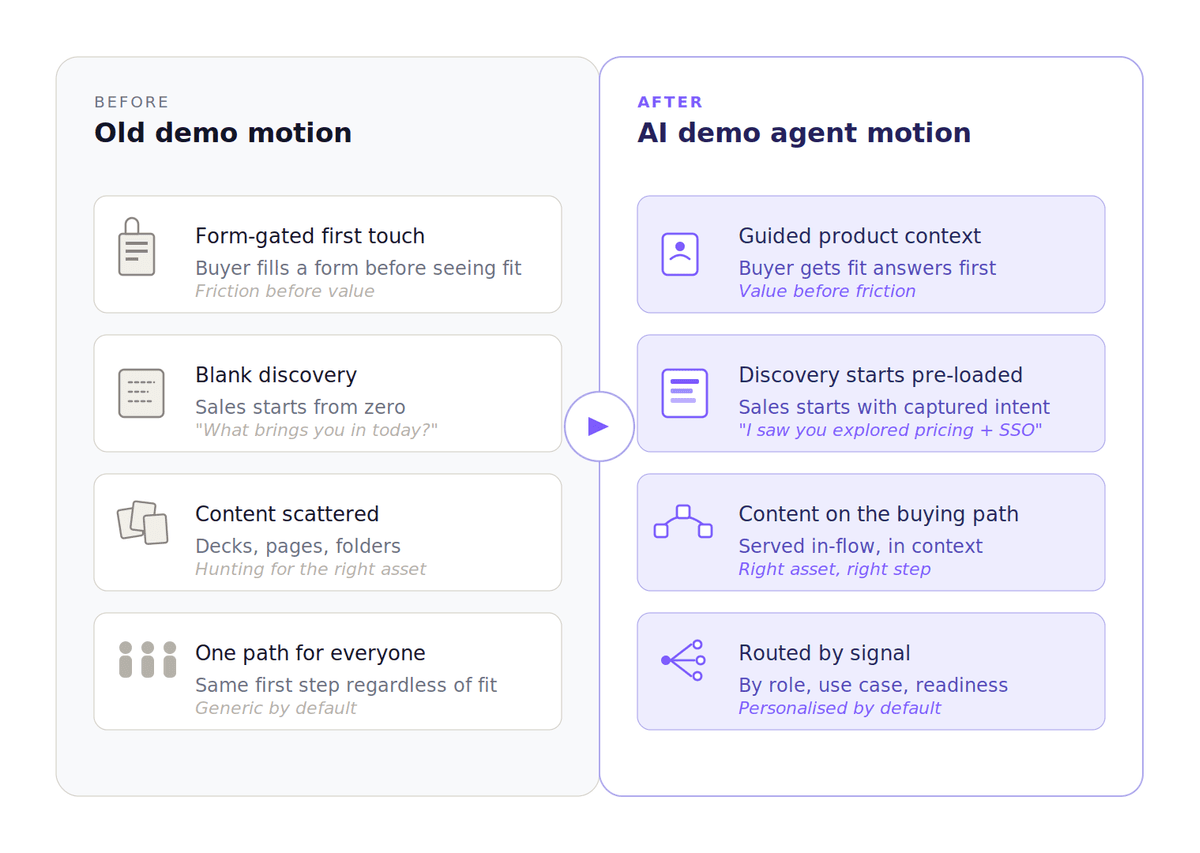Click 'Personalised by default' caption
The image size is (1200, 853).
pyautogui.click(x=840, y=708)
